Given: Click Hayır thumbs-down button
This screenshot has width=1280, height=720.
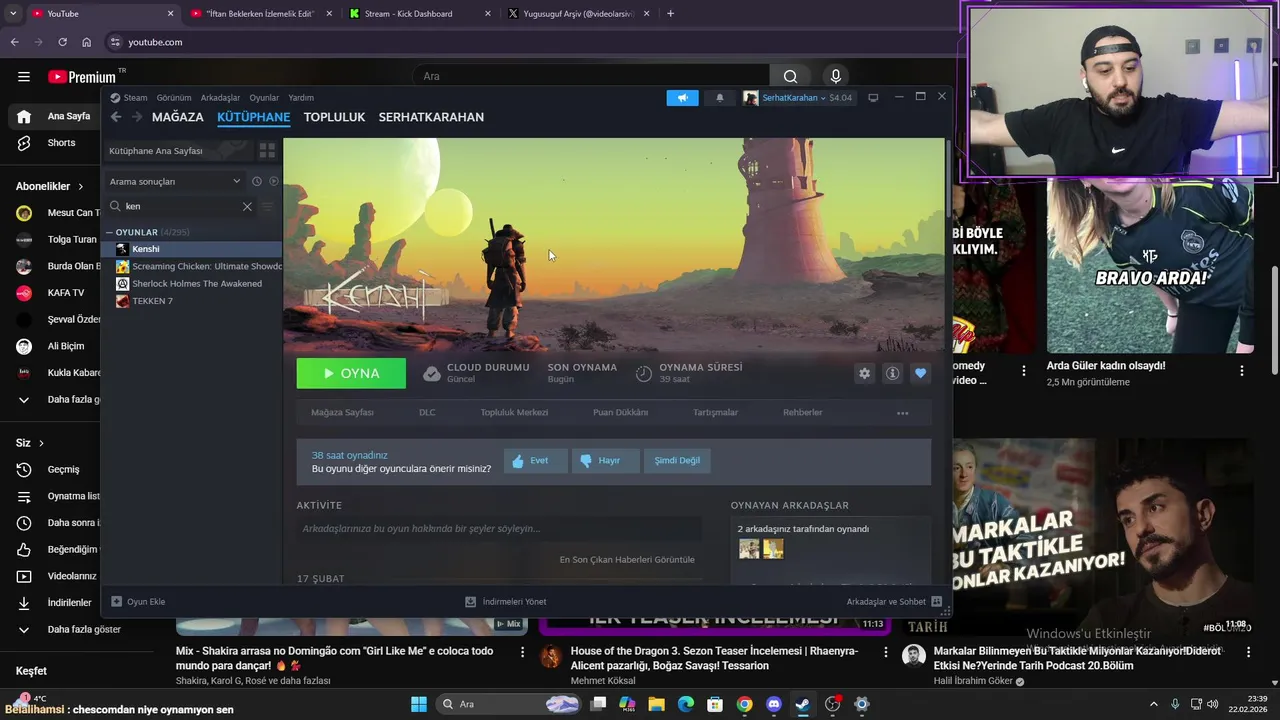Looking at the screenshot, I should point(606,460).
